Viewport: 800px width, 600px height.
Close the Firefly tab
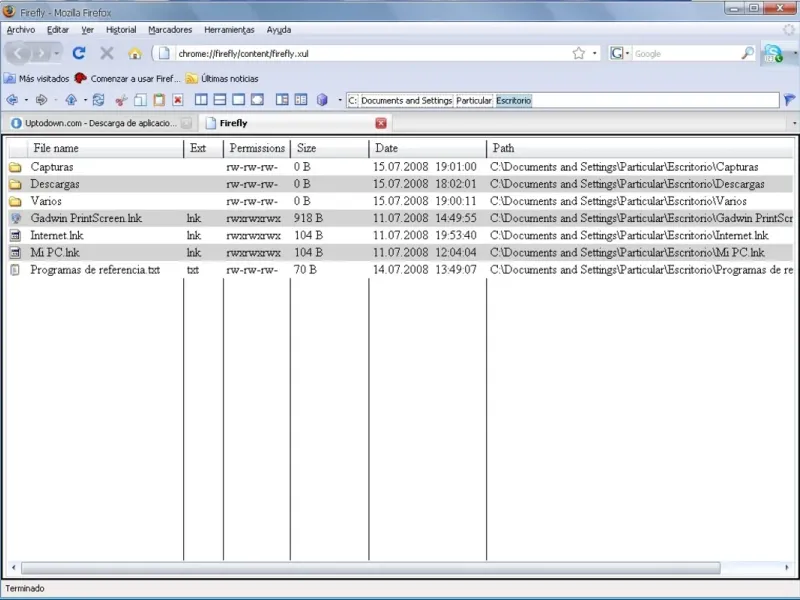pyautogui.click(x=381, y=123)
